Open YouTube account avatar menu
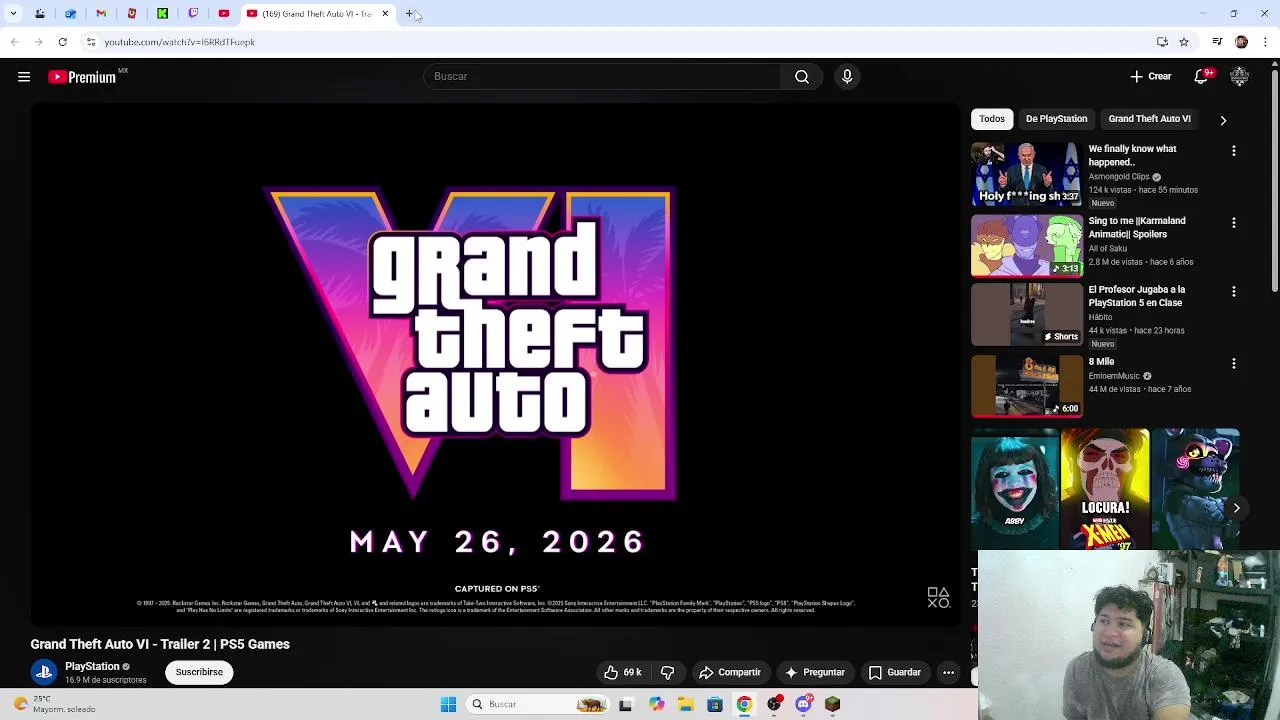Image resolution: width=1280 pixels, height=720 pixels. (x=1239, y=77)
